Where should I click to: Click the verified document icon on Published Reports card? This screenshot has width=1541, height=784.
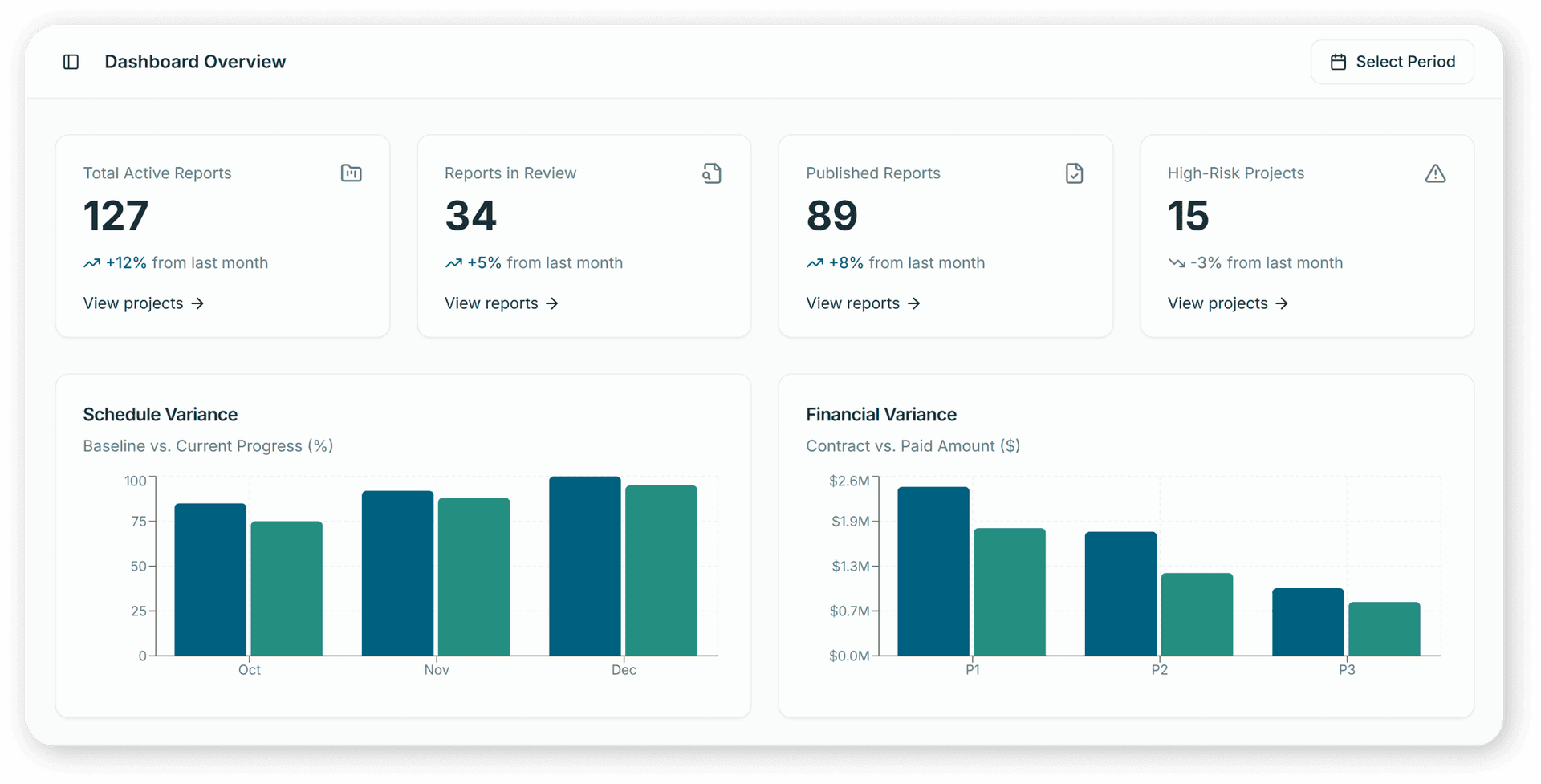pyautogui.click(x=1075, y=173)
